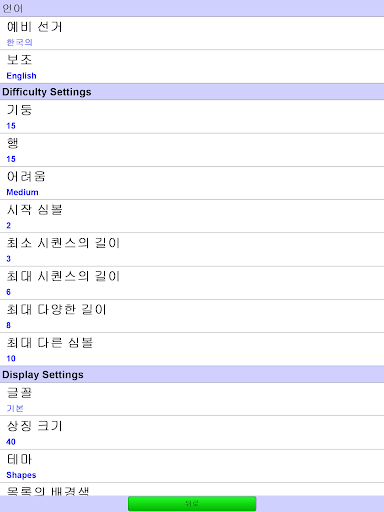Adjust 상징 크기 symbol size of 40
Image resolution: width=384 pixels, height=512 pixels.
coord(192,432)
